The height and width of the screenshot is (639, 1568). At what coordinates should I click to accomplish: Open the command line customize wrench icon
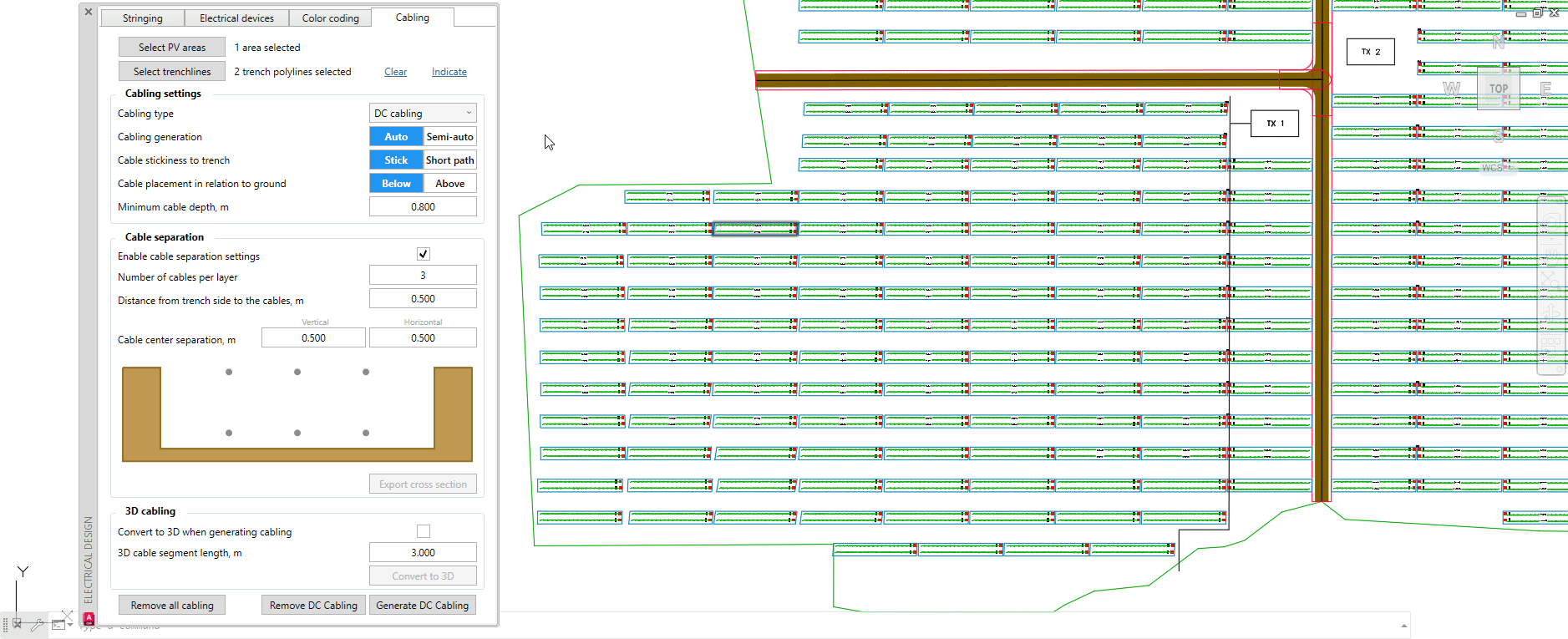[x=38, y=624]
